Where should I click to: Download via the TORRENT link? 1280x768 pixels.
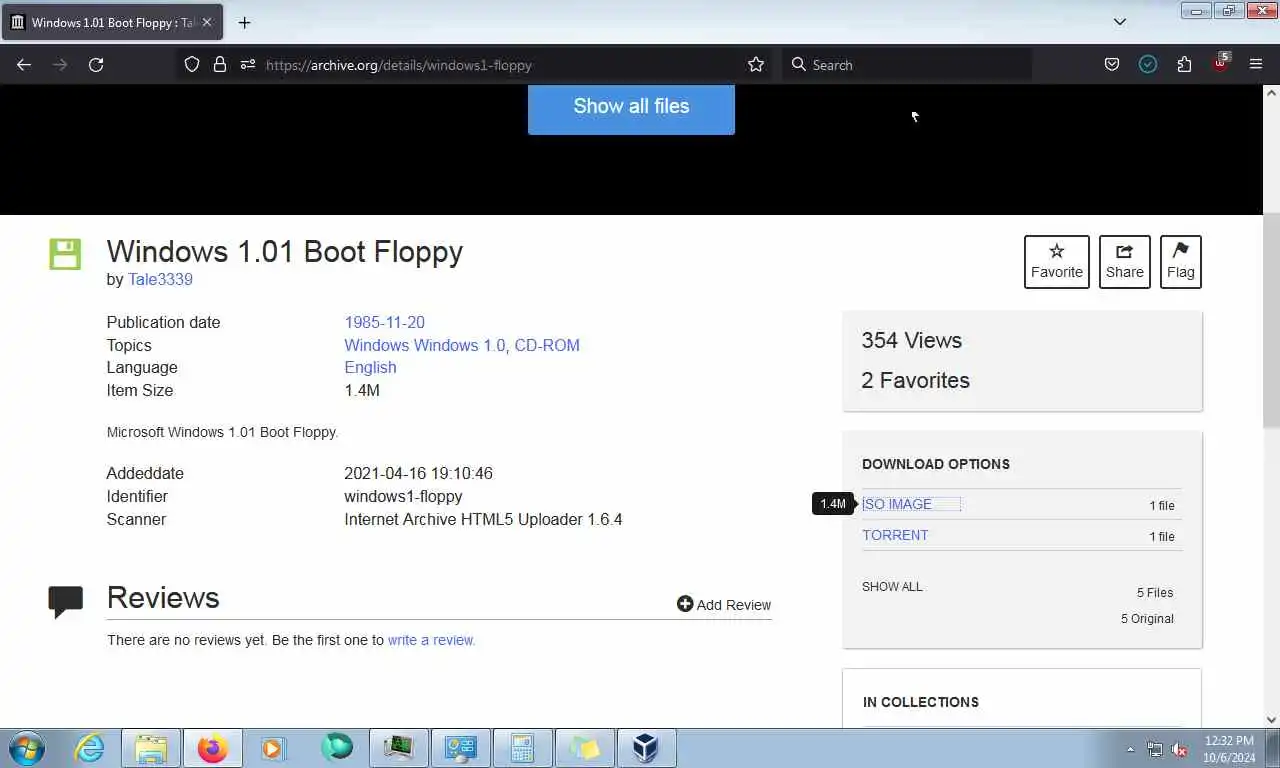(x=895, y=535)
